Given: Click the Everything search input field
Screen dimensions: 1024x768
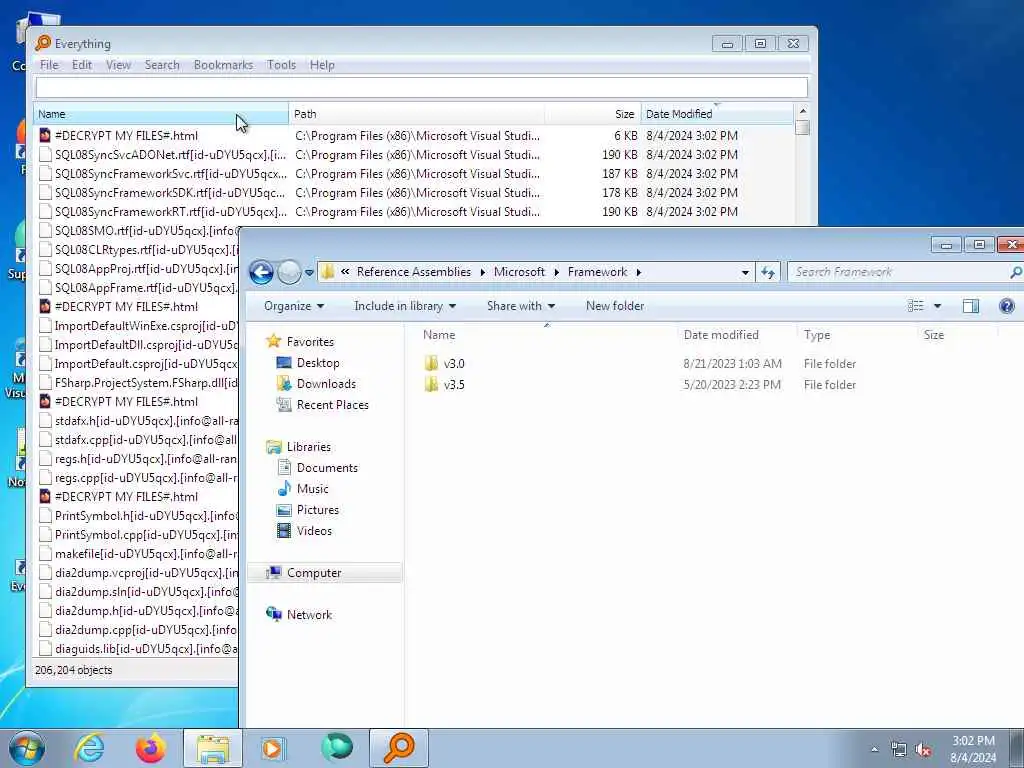Looking at the screenshot, I should pyautogui.click(x=421, y=87).
